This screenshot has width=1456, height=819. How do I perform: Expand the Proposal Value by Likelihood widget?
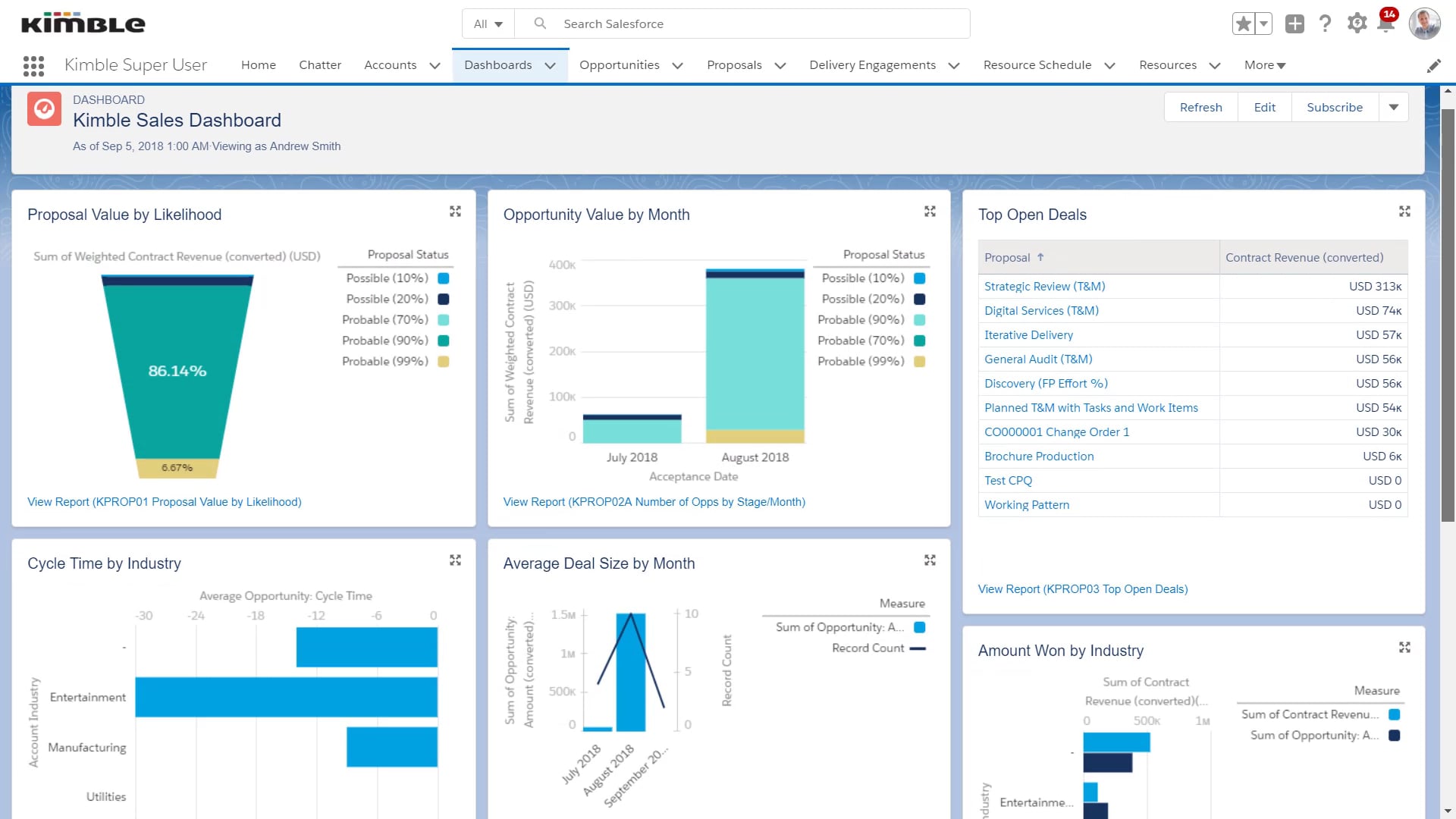pyautogui.click(x=455, y=212)
